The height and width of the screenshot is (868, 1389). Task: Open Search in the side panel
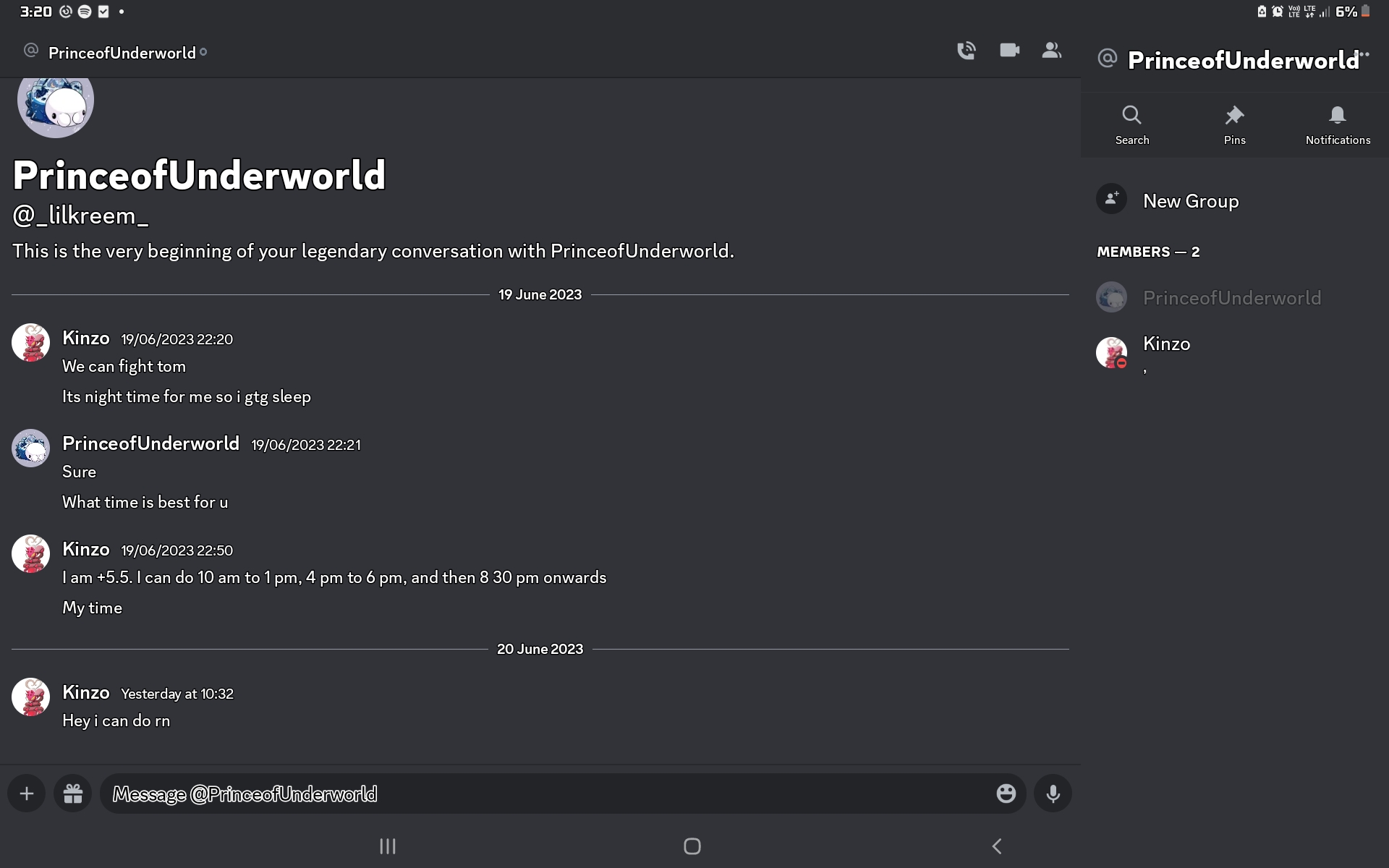(x=1131, y=125)
